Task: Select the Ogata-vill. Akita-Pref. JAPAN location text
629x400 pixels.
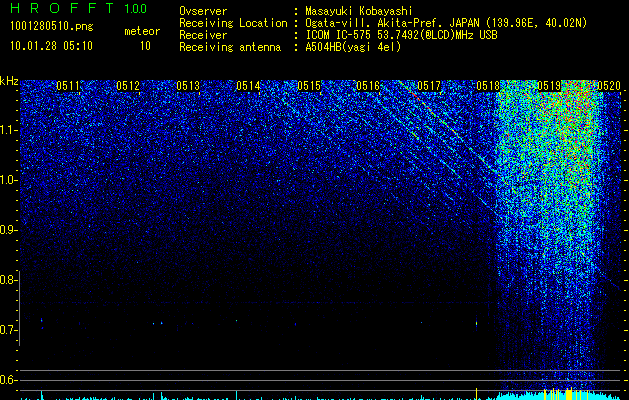Action: pyautogui.click(x=446, y=23)
